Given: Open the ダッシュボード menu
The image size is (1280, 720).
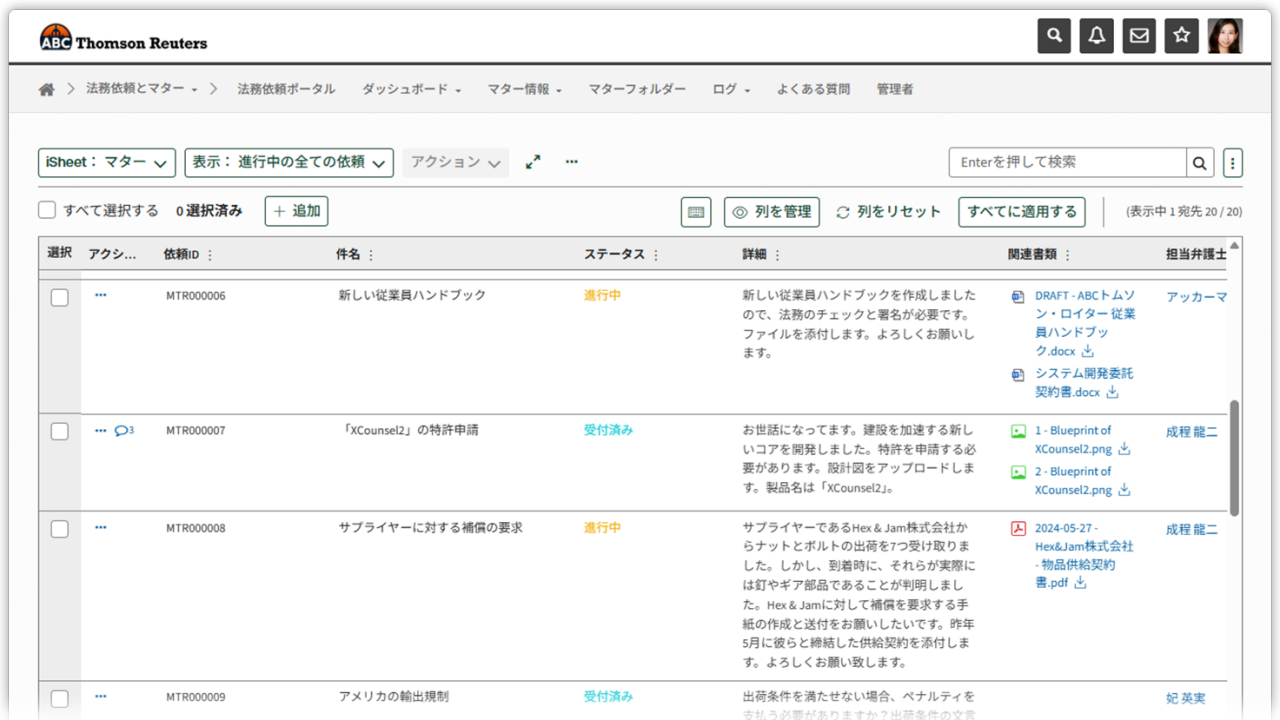Looking at the screenshot, I should pos(411,89).
